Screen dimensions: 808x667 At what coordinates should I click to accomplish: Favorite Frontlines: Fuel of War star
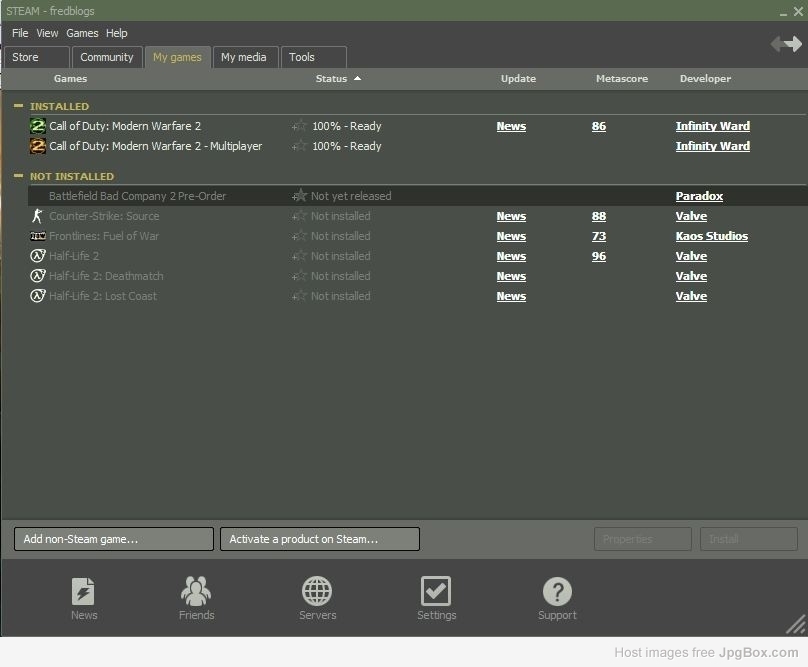coord(299,236)
